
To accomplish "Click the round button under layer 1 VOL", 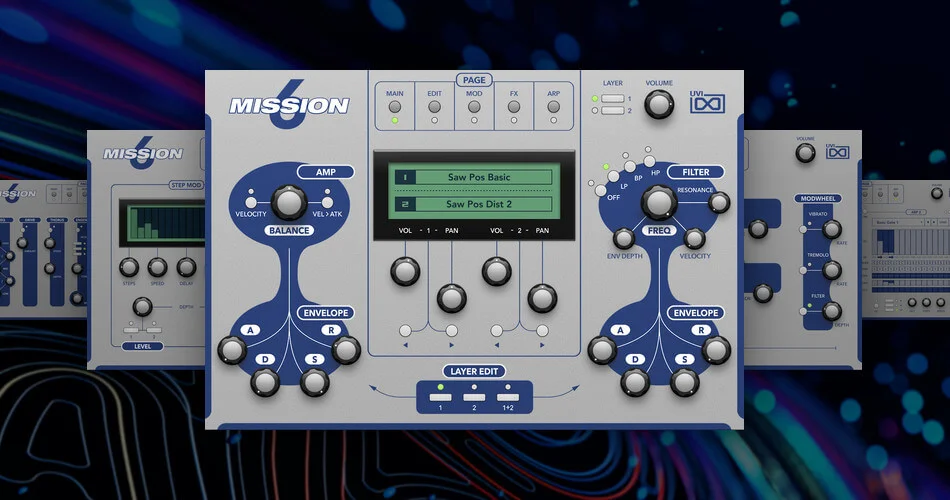I will (x=405, y=330).
